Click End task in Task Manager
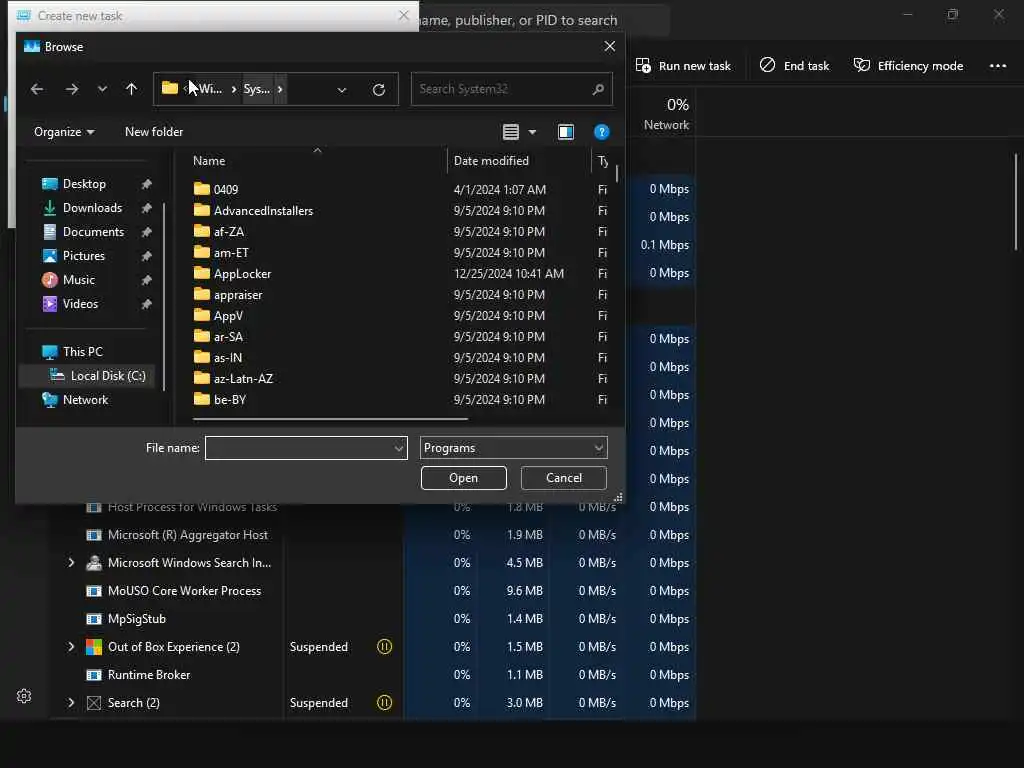Viewport: 1024px width, 768px height. [x=795, y=66]
